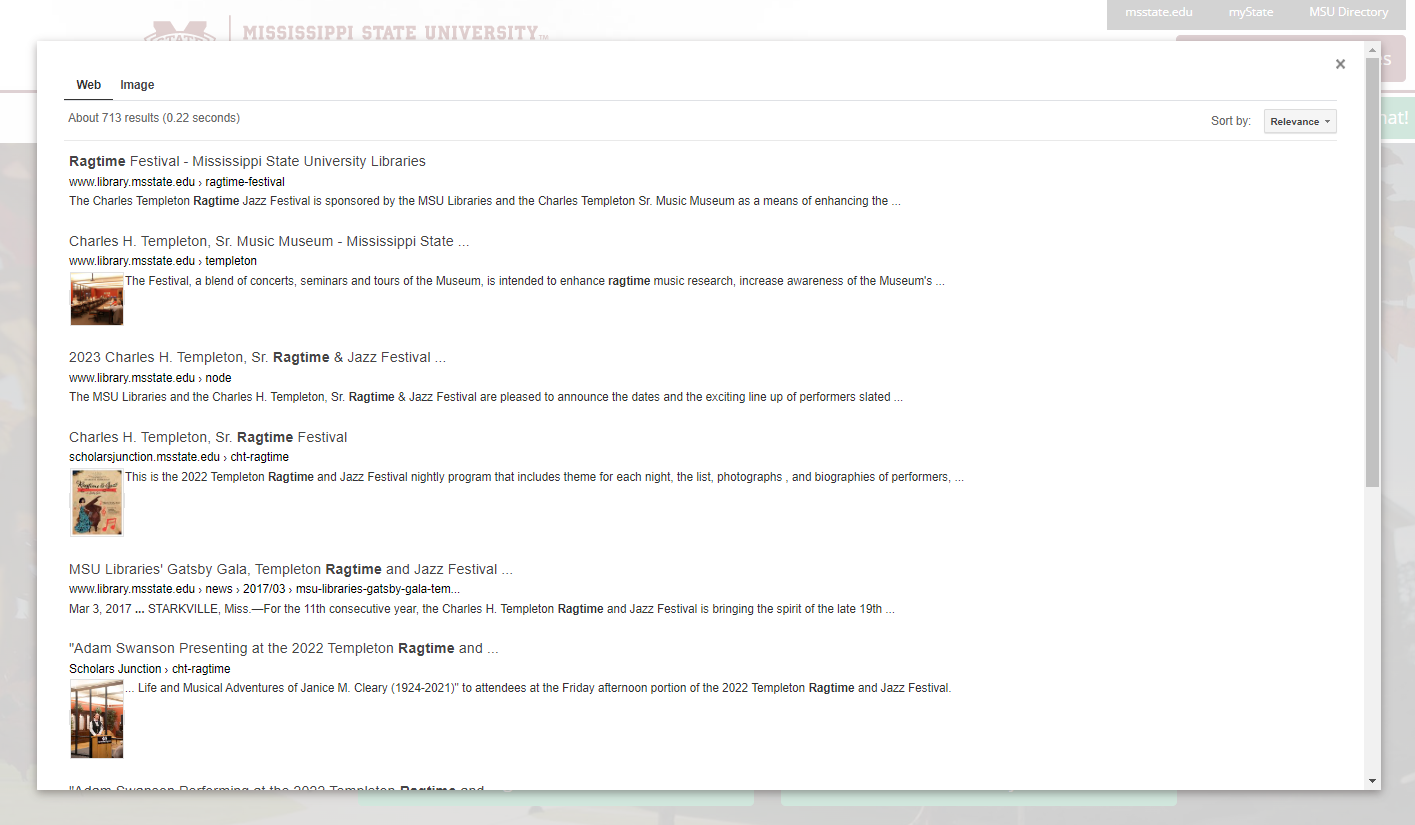Open Charles H. Templeton, Sr. Ragtime Festival result
This screenshot has width=1415, height=825.
(208, 437)
